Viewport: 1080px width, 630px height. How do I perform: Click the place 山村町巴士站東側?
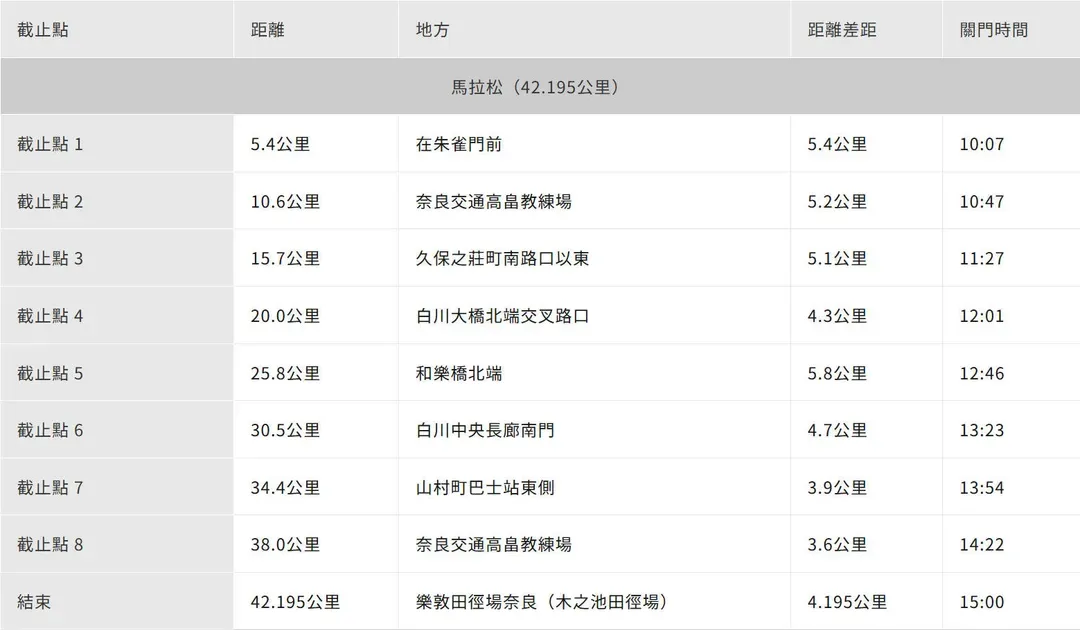pyautogui.click(x=485, y=487)
